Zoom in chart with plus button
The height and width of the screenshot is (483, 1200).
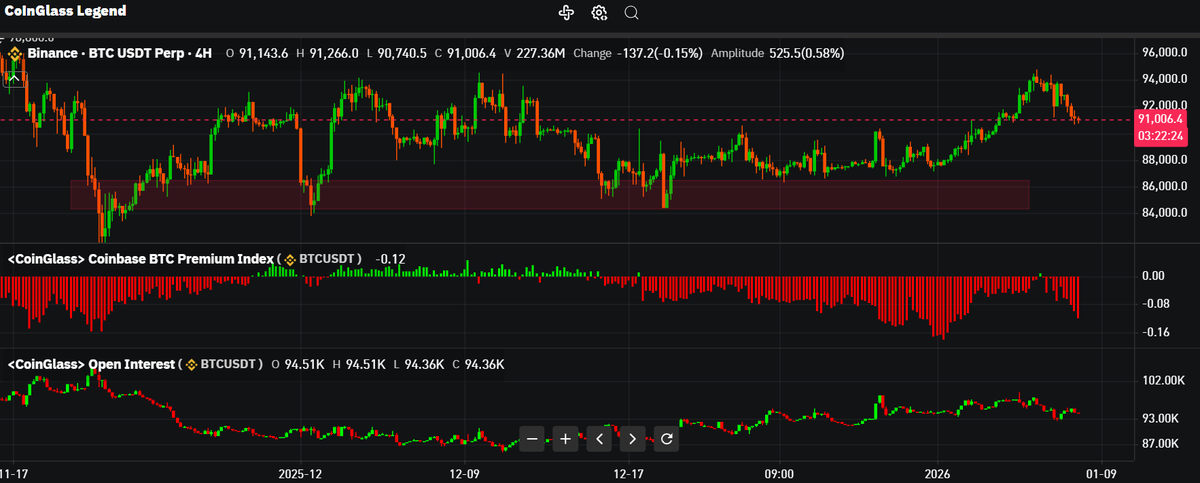pos(565,438)
